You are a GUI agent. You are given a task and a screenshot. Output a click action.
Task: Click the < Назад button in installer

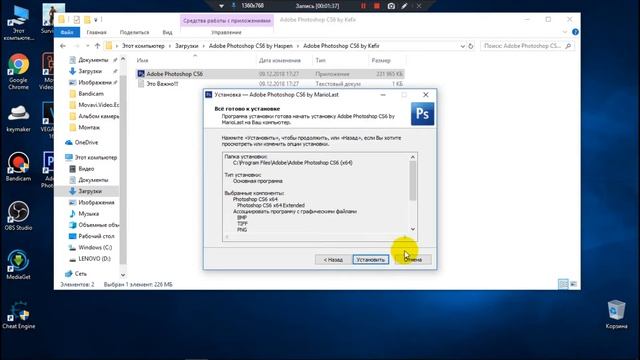pyautogui.click(x=333, y=260)
